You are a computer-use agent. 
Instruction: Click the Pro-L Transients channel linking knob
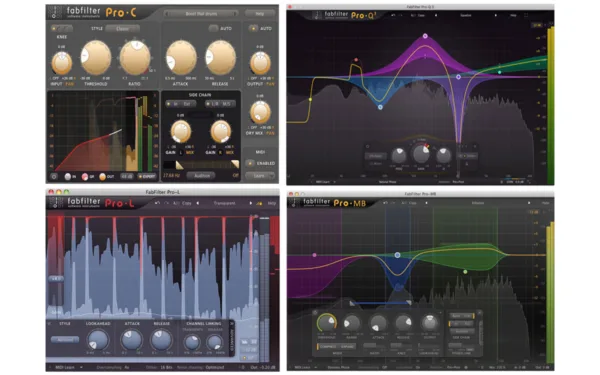192,342
